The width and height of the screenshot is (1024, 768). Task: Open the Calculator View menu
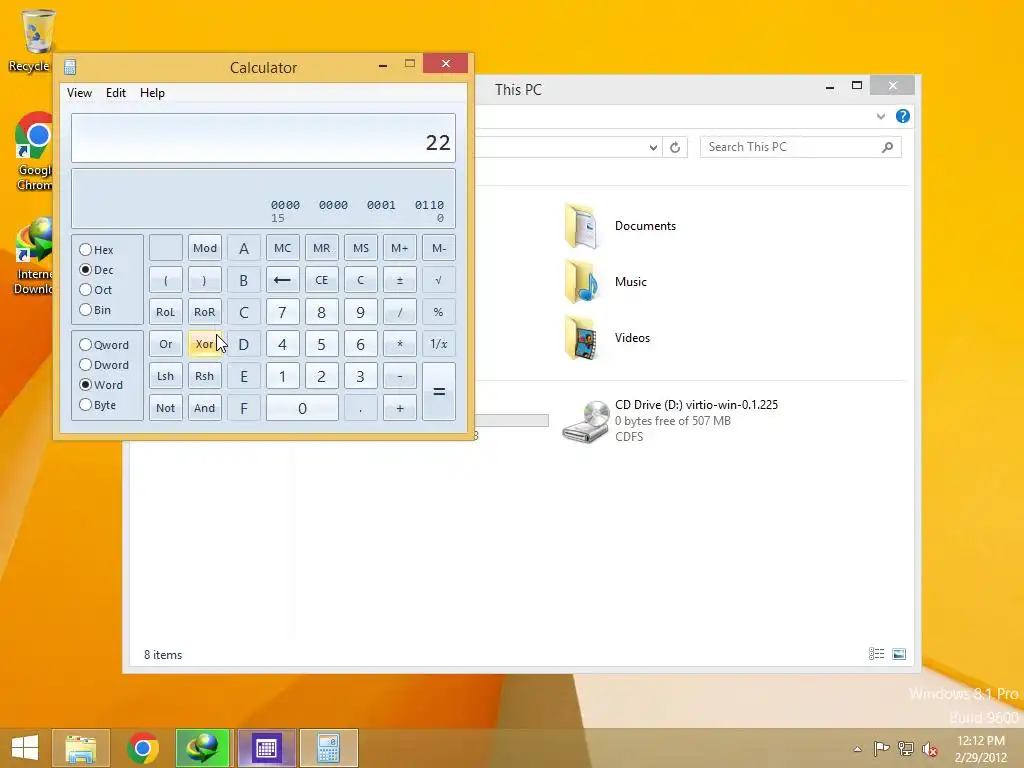79,93
